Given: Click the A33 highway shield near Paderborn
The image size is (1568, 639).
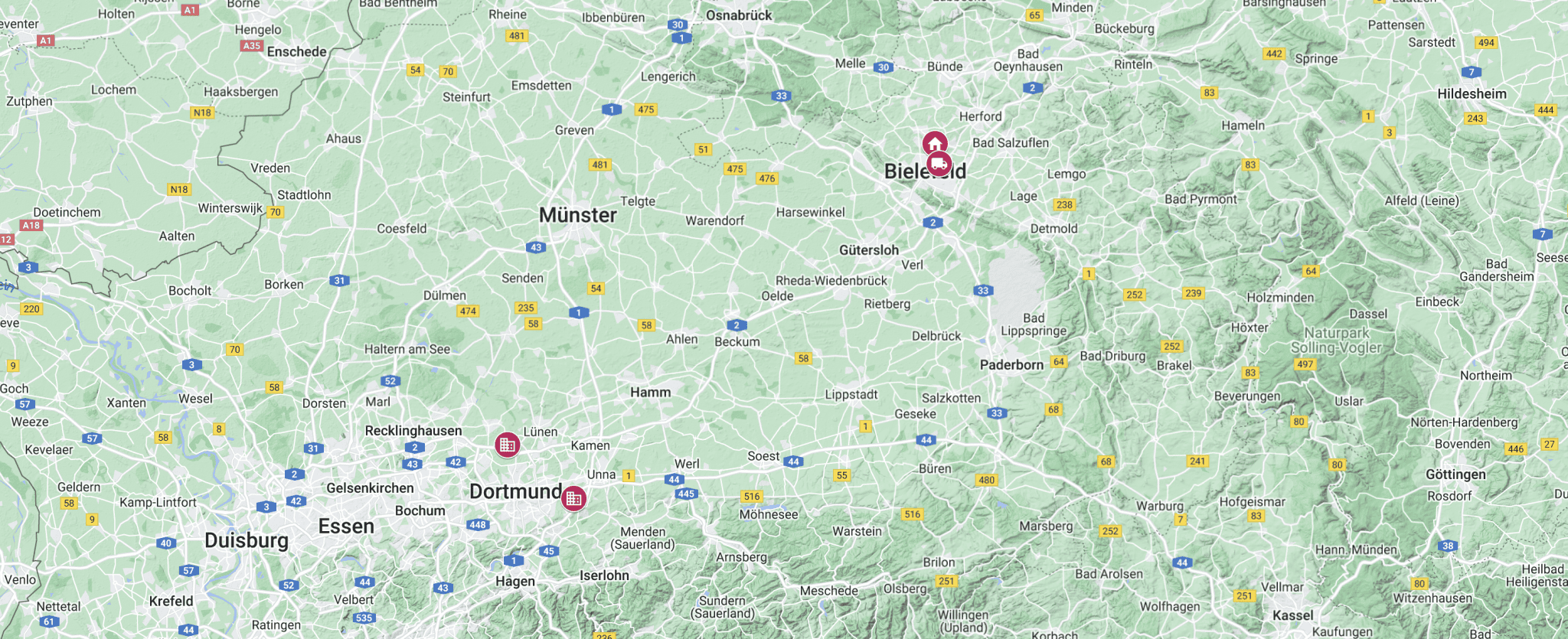Looking at the screenshot, I should click(x=996, y=413).
